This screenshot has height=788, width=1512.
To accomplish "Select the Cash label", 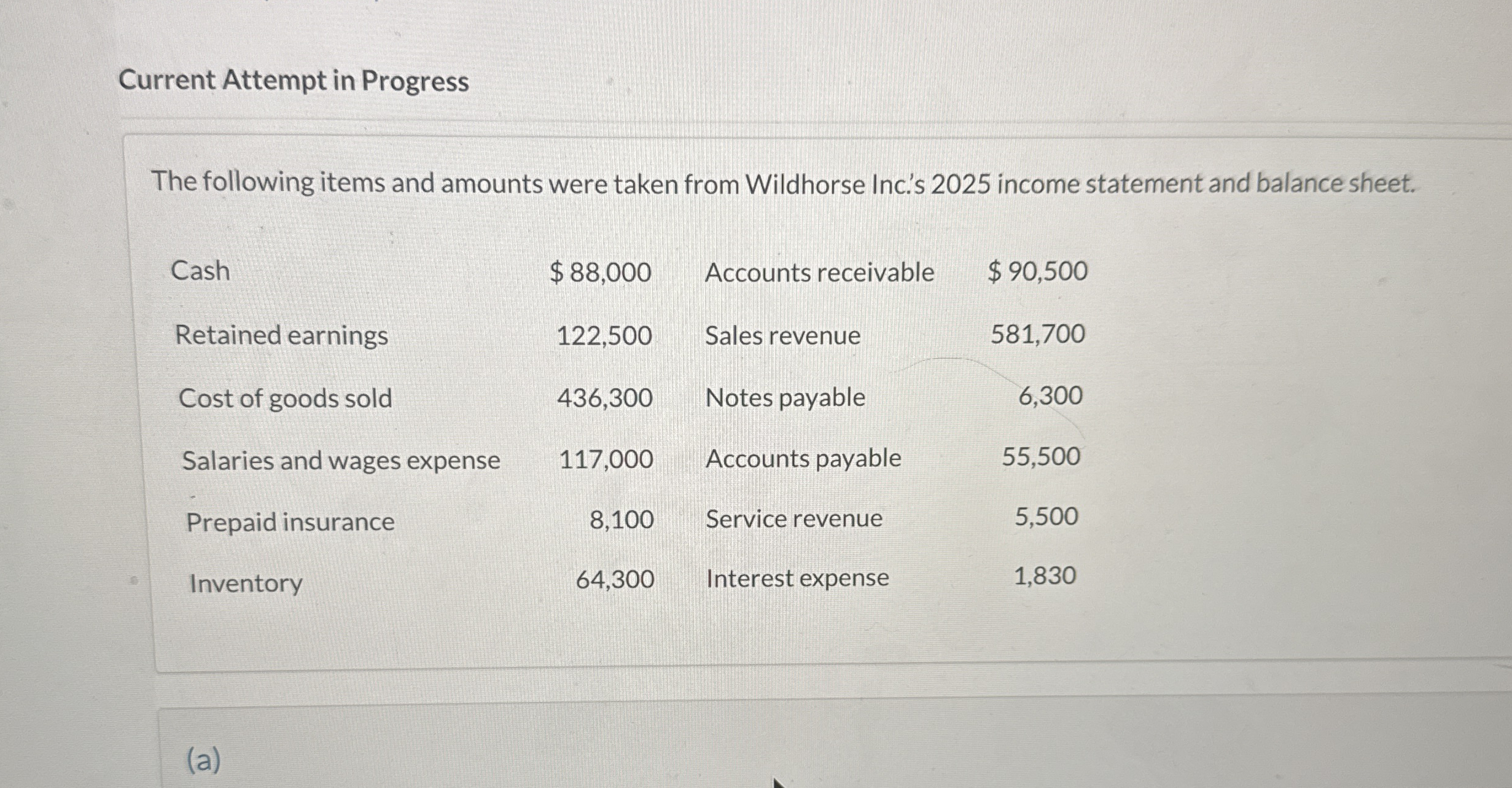I will (x=200, y=270).
